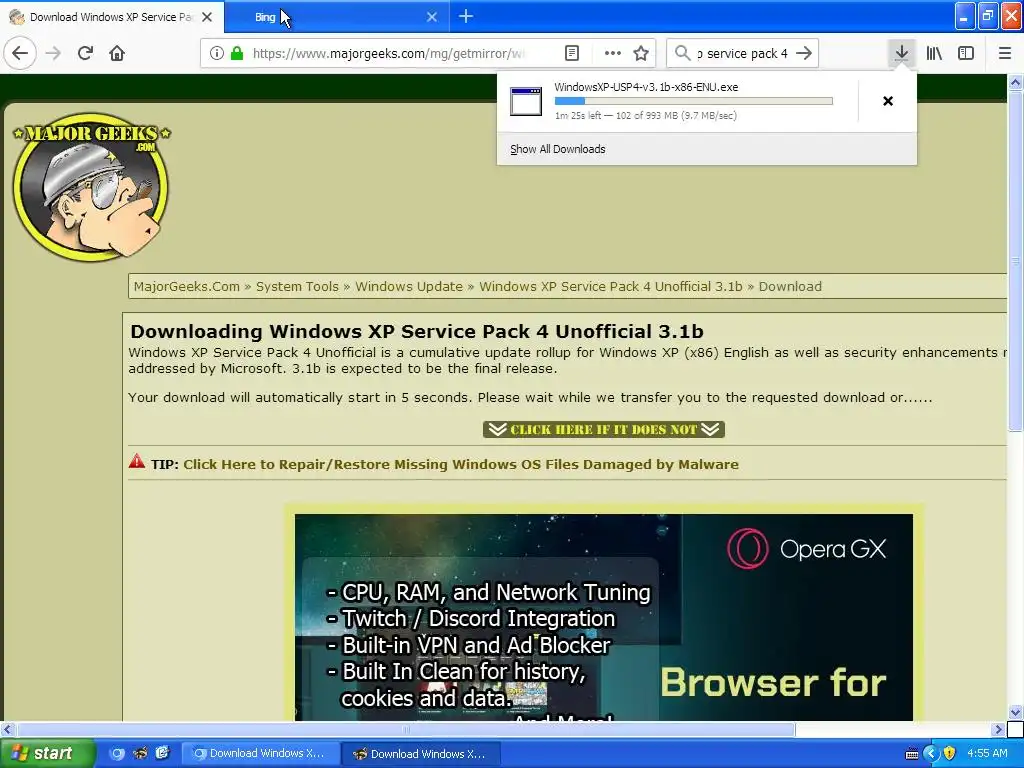Click the search magnifier icon
1024x768 pixels.
tap(682, 53)
